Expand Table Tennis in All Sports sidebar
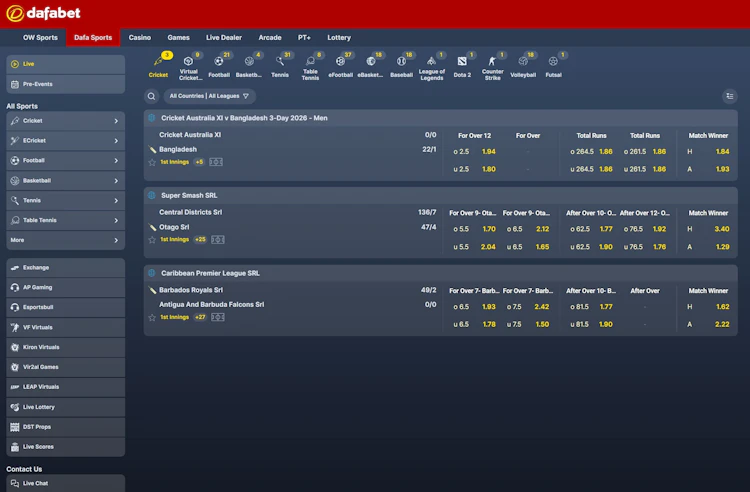The height and width of the screenshot is (492, 750). 66,220
